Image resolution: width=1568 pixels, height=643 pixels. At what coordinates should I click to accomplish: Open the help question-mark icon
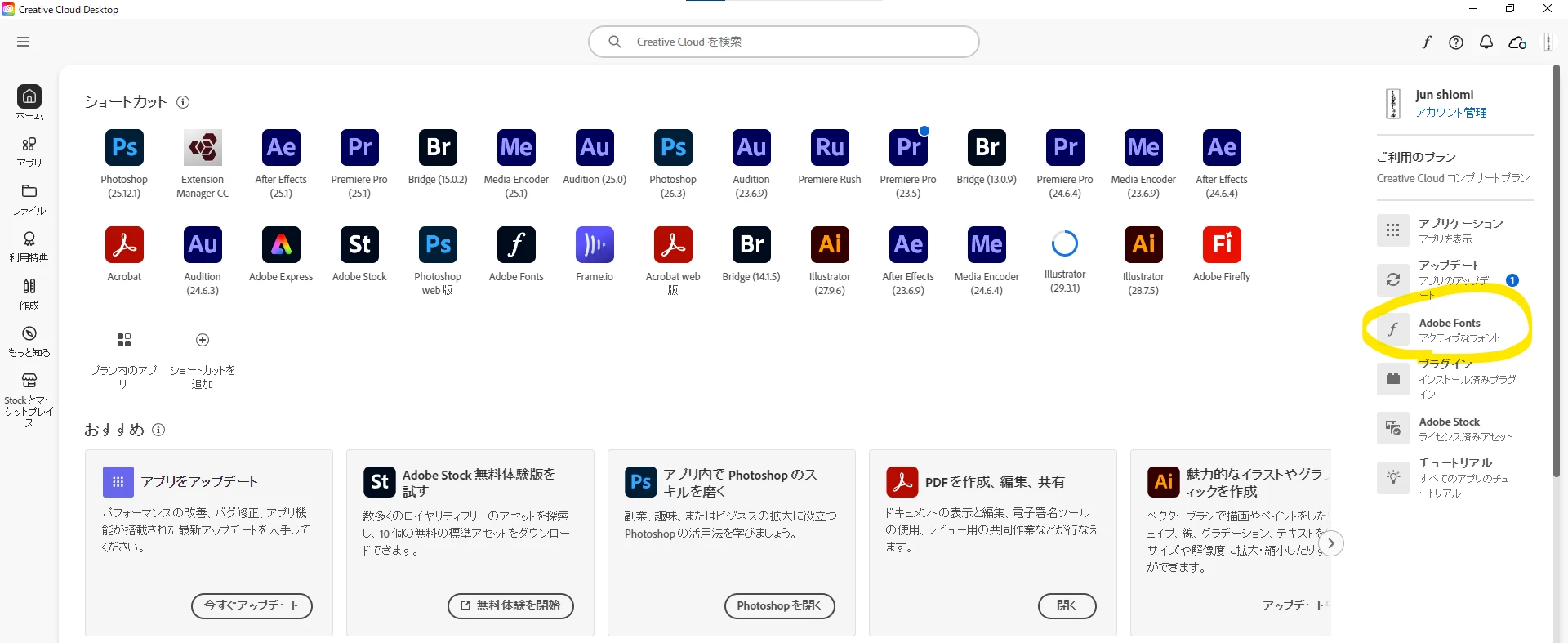point(1456,42)
